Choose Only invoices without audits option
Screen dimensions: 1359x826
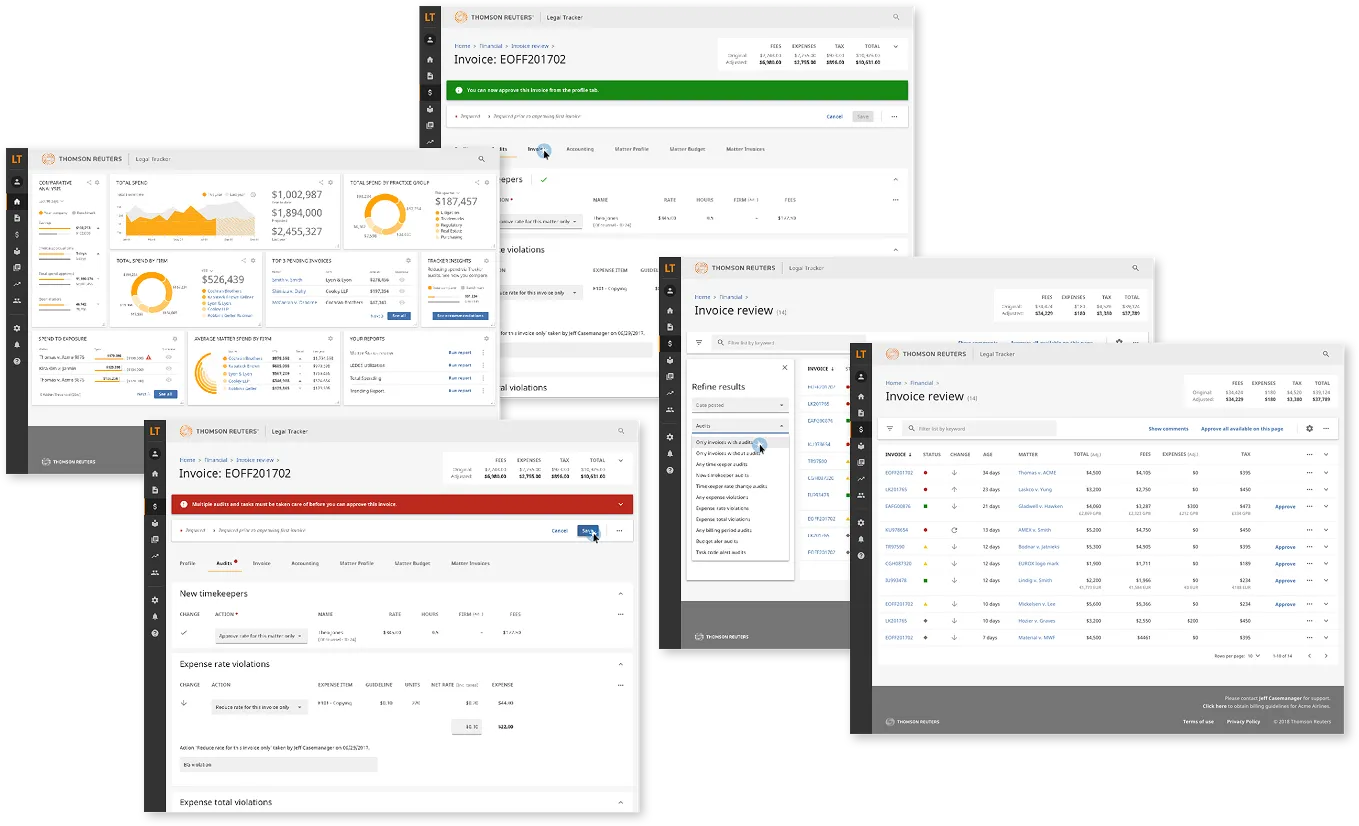point(728,453)
